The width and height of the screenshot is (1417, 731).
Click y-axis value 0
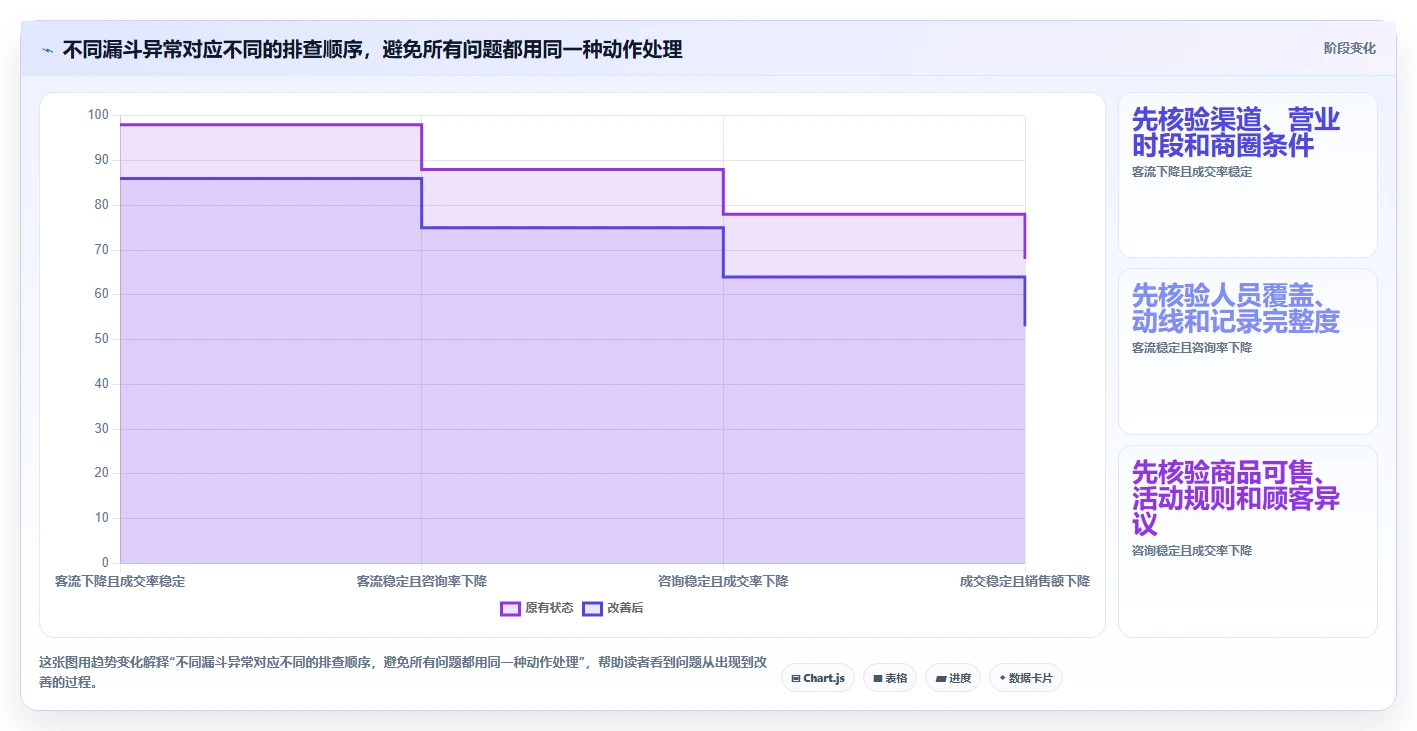coord(105,563)
